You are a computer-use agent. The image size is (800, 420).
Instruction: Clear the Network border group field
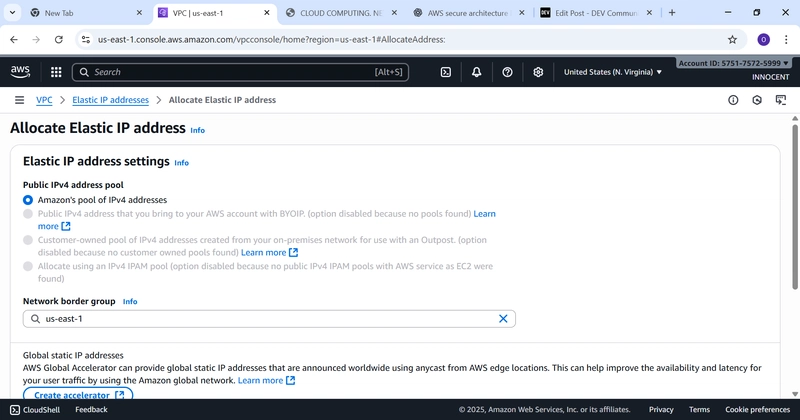(x=503, y=318)
